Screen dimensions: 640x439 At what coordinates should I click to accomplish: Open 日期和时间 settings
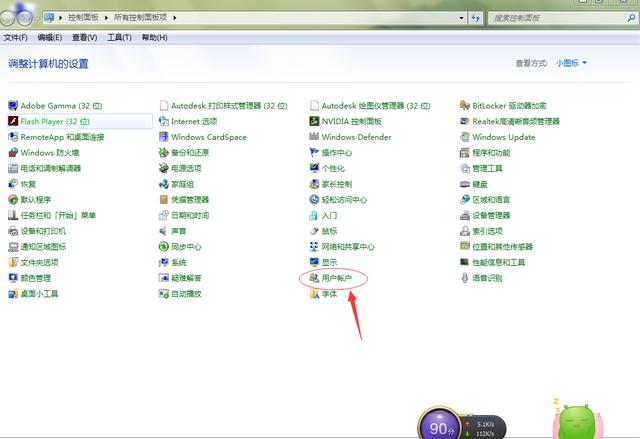coord(184,215)
